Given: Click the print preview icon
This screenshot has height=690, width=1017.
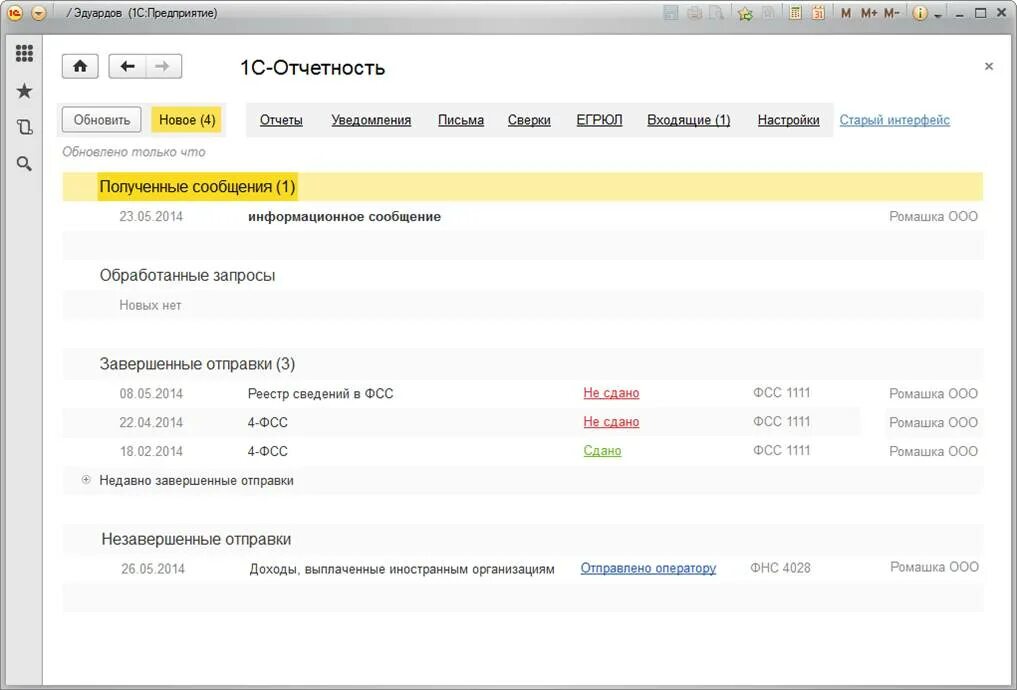Looking at the screenshot, I should click(715, 12).
